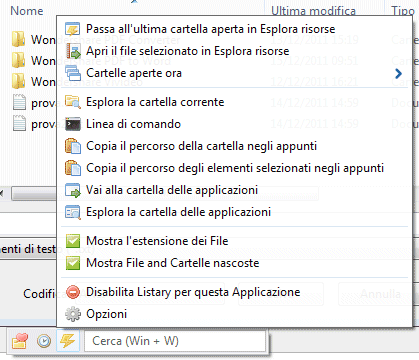Screen dimensions: 419x360
Task: Click the Mostra l'estensione dei File label
Action: pyautogui.click(x=157, y=241)
